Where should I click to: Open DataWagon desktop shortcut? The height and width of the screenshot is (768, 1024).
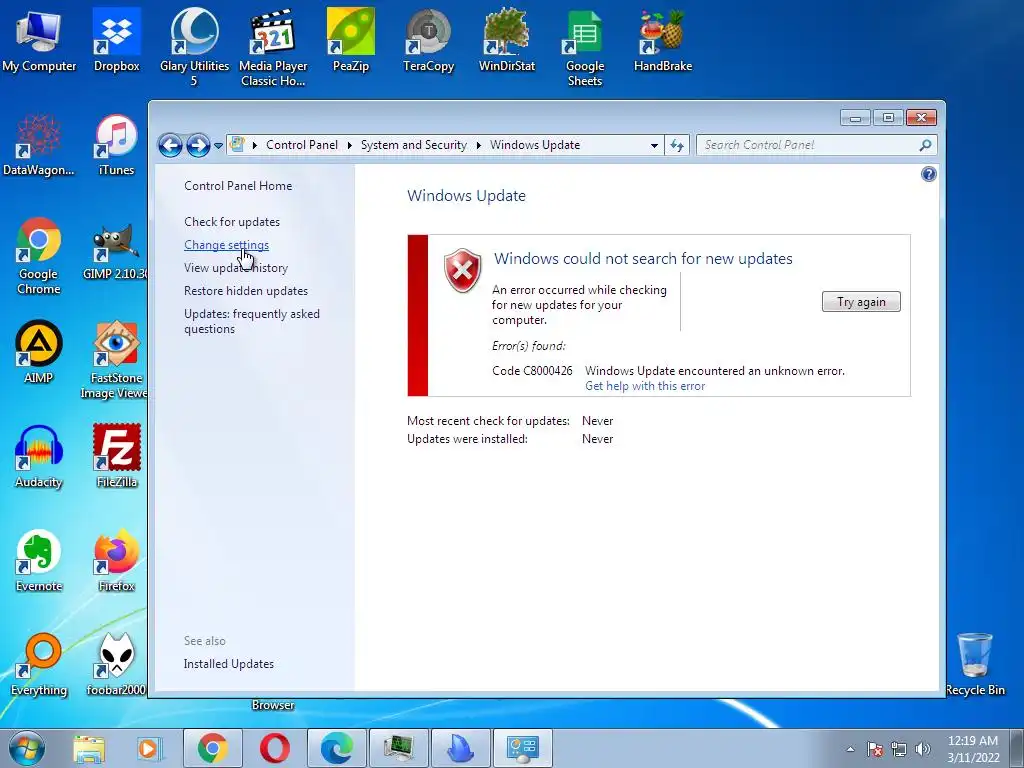(x=39, y=145)
